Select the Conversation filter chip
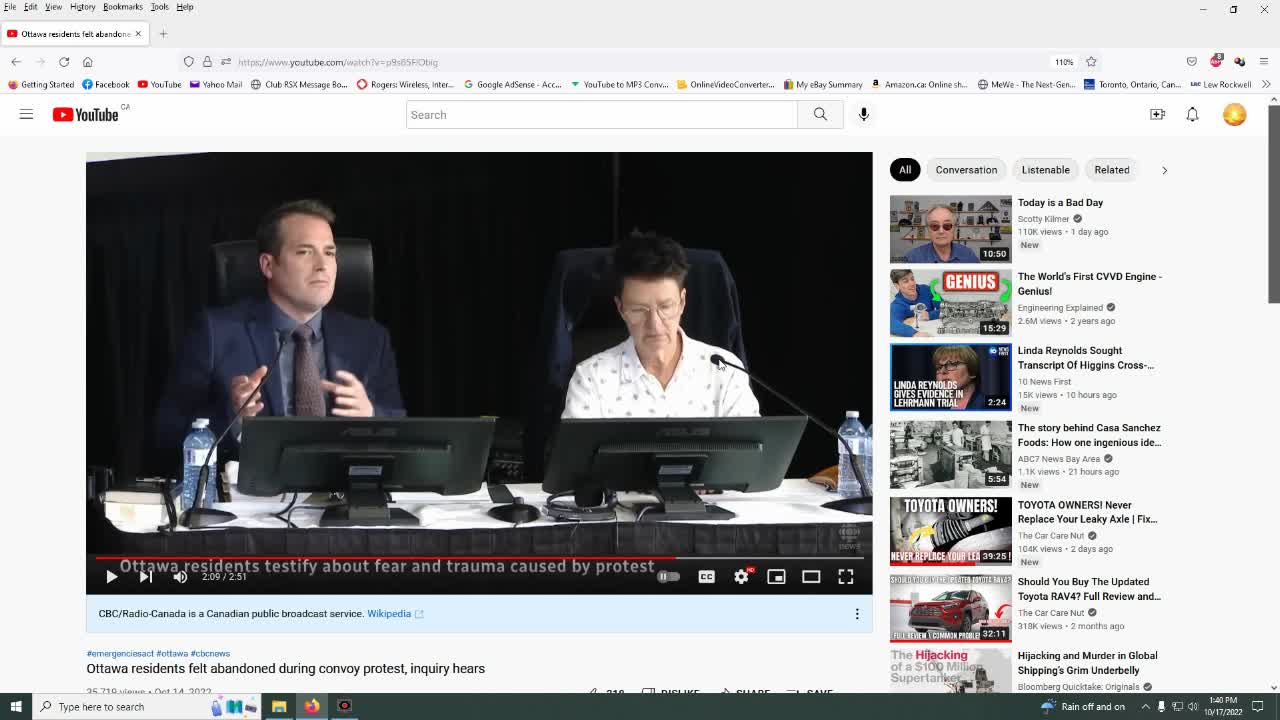The height and width of the screenshot is (720, 1280). click(x=966, y=170)
